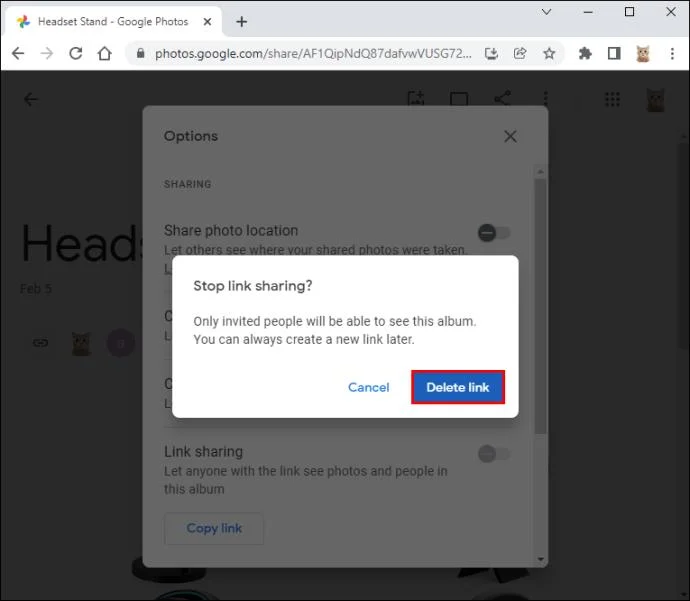
Task: Toggle the browser side panel
Action: click(x=614, y=54)
